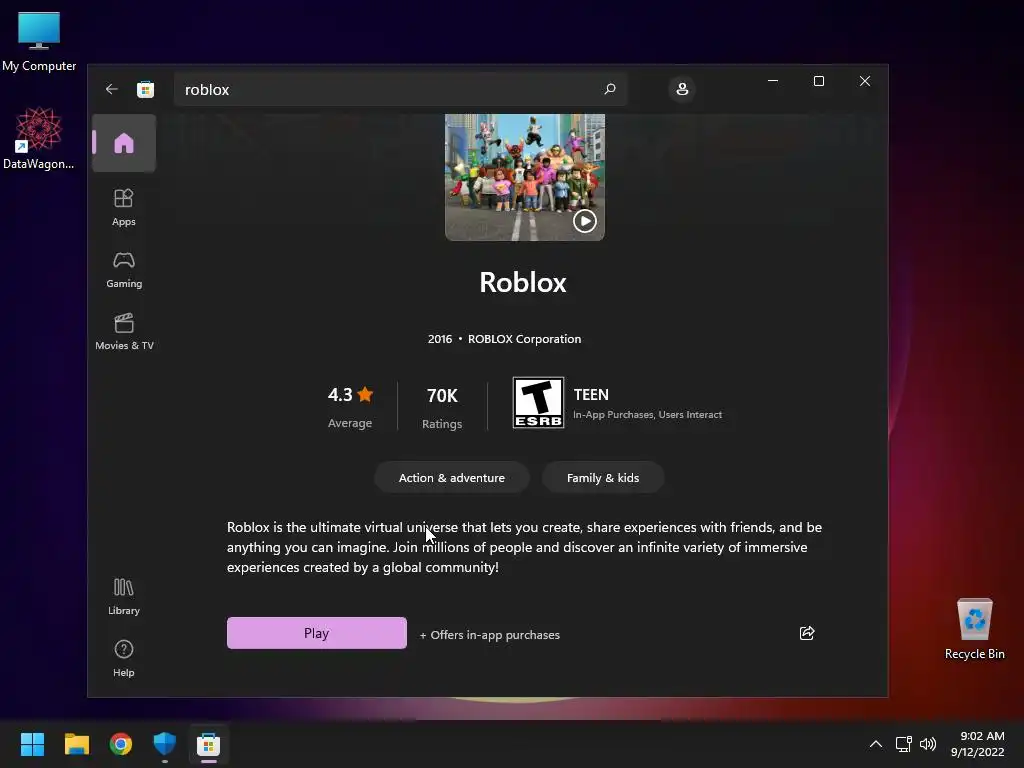
Task: Click the 4.3 star average rating
Action: click(350, 407)
